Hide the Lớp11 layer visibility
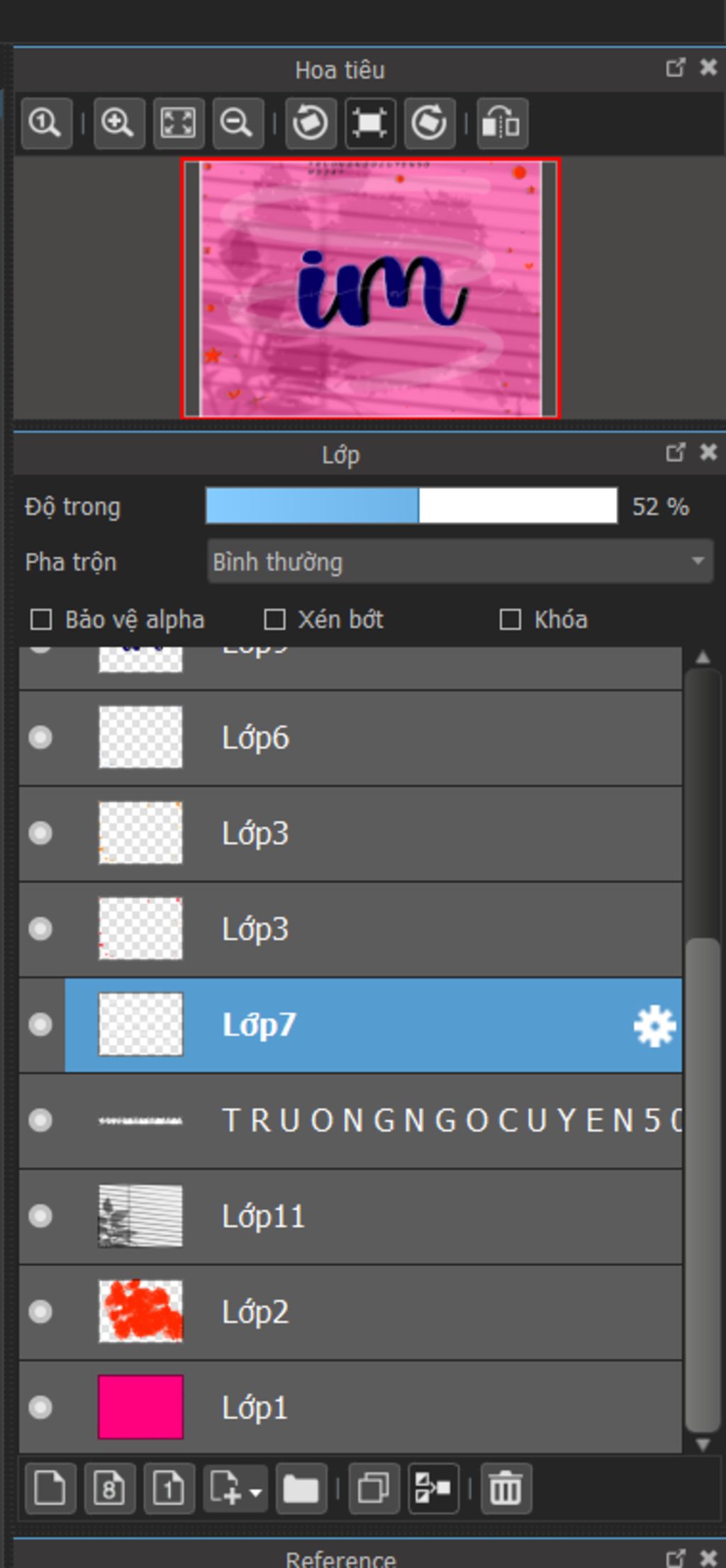The height and width of the screenshot is (1568, 726). click(x=40, y=1216)
